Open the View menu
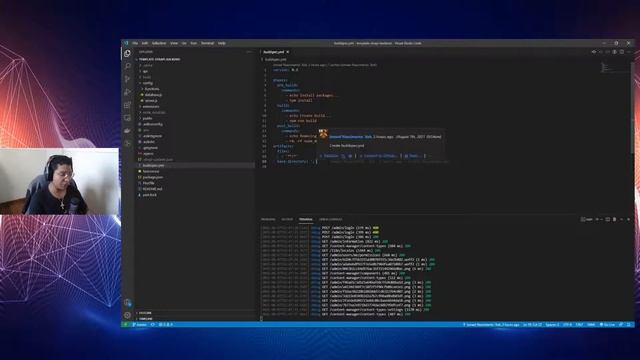Viewport: 640px width, 360px height. pos(174,43)
